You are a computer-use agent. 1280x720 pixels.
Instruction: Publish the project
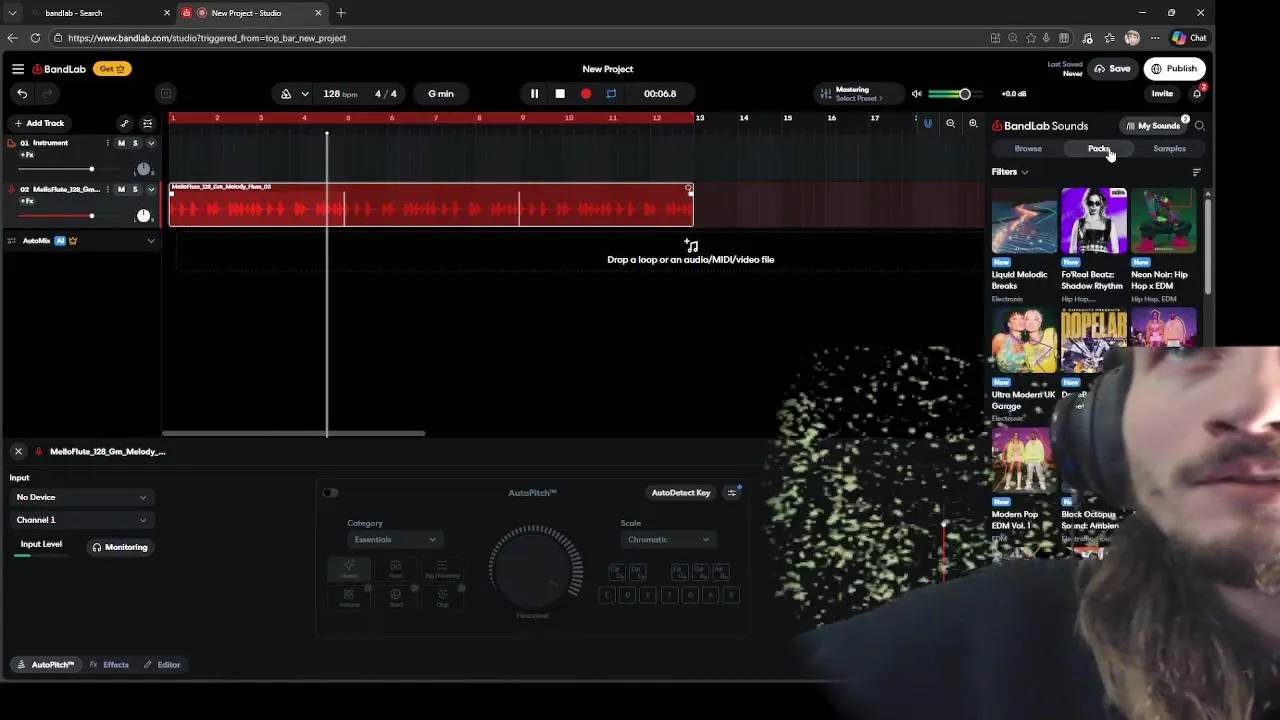1174,69
